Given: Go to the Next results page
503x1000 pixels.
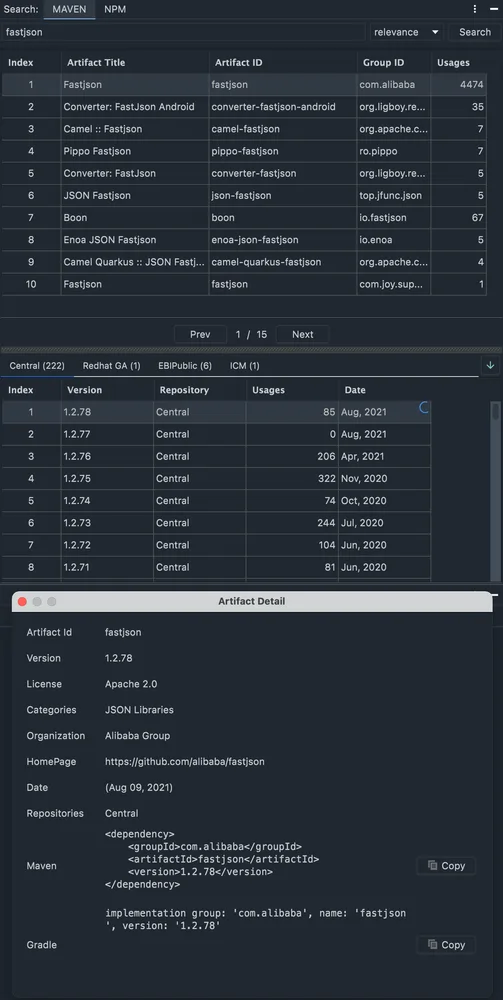Looking at the screenshot, I should (x=303, y=334).
